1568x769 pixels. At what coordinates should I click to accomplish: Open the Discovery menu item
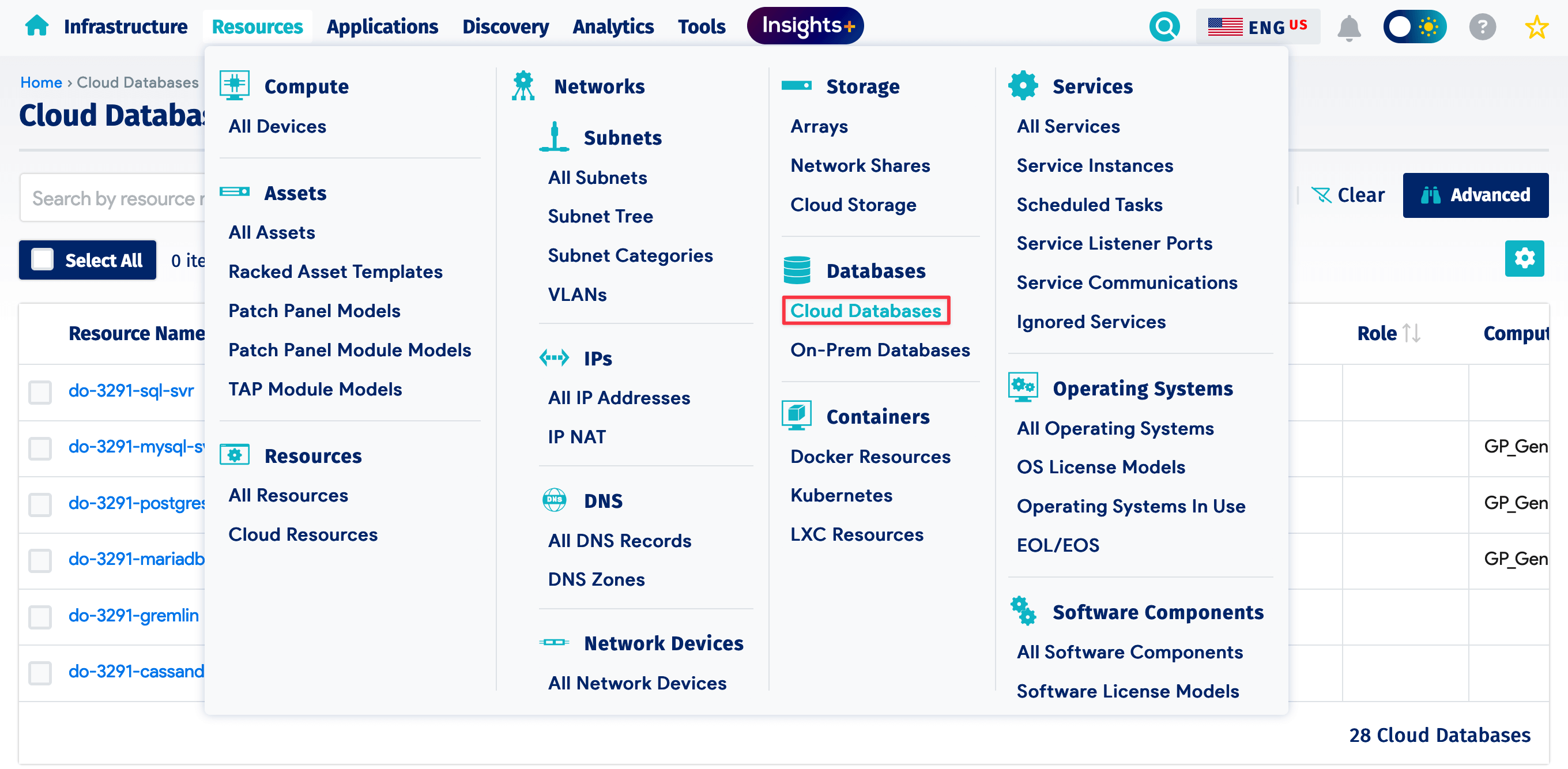point(505,26)
